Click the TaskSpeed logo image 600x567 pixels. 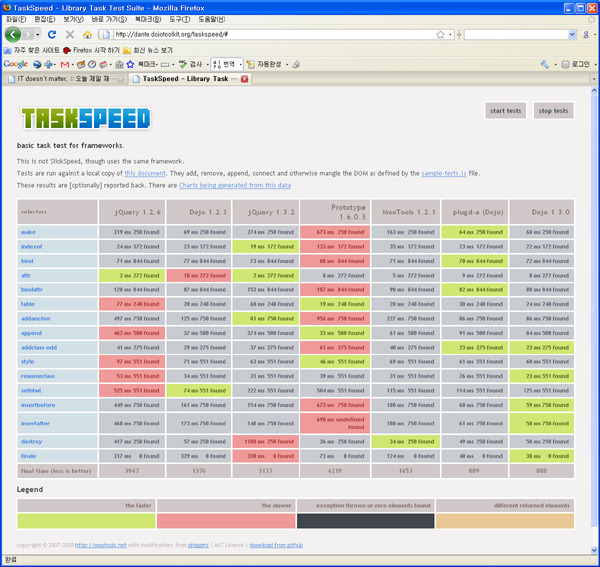(86, 118)
